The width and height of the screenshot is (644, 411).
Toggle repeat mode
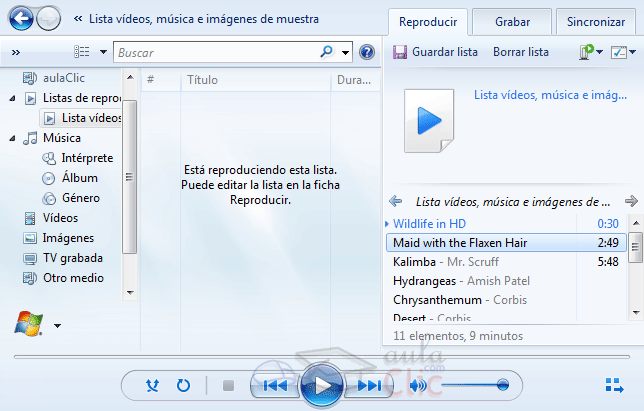click(x=183, y=386)
